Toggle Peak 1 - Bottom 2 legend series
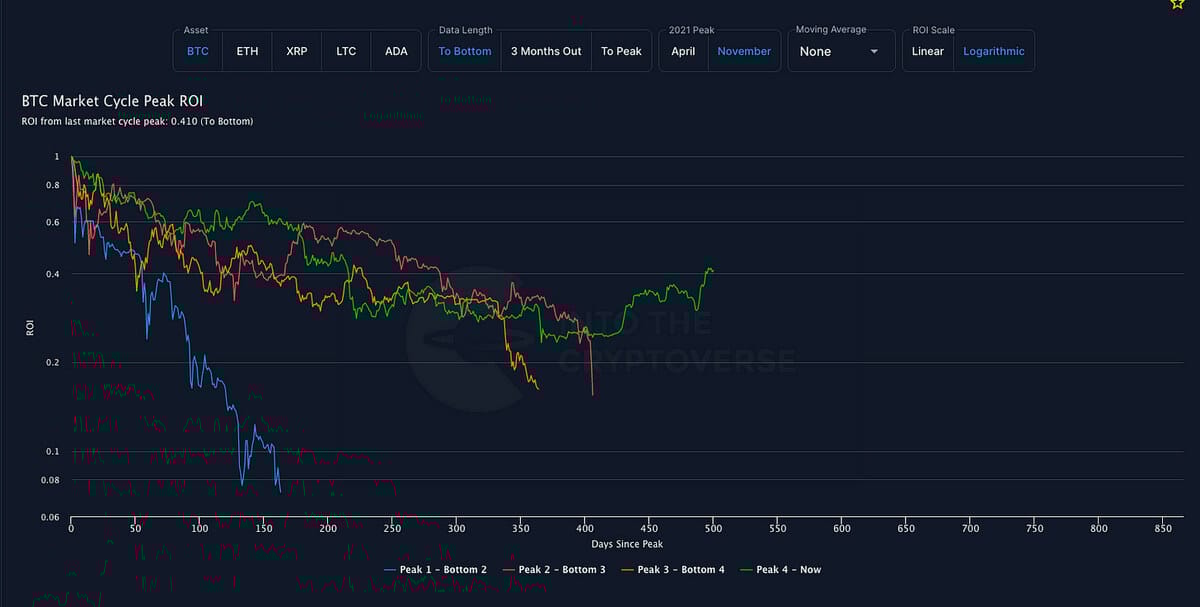The height and width of the screenshot is (607, 1200). 435,569
